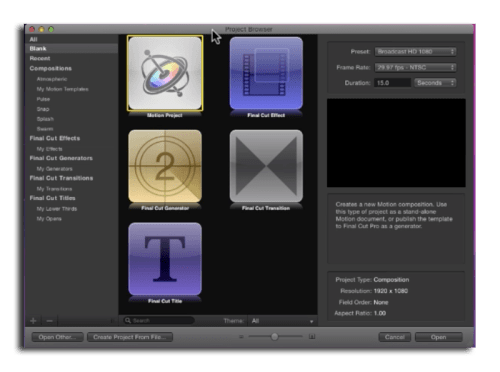The height and width of the screenshot is (372, 500).
Task: Open My Lower Thirds in sidebar
Action: (x=57, y=209)
